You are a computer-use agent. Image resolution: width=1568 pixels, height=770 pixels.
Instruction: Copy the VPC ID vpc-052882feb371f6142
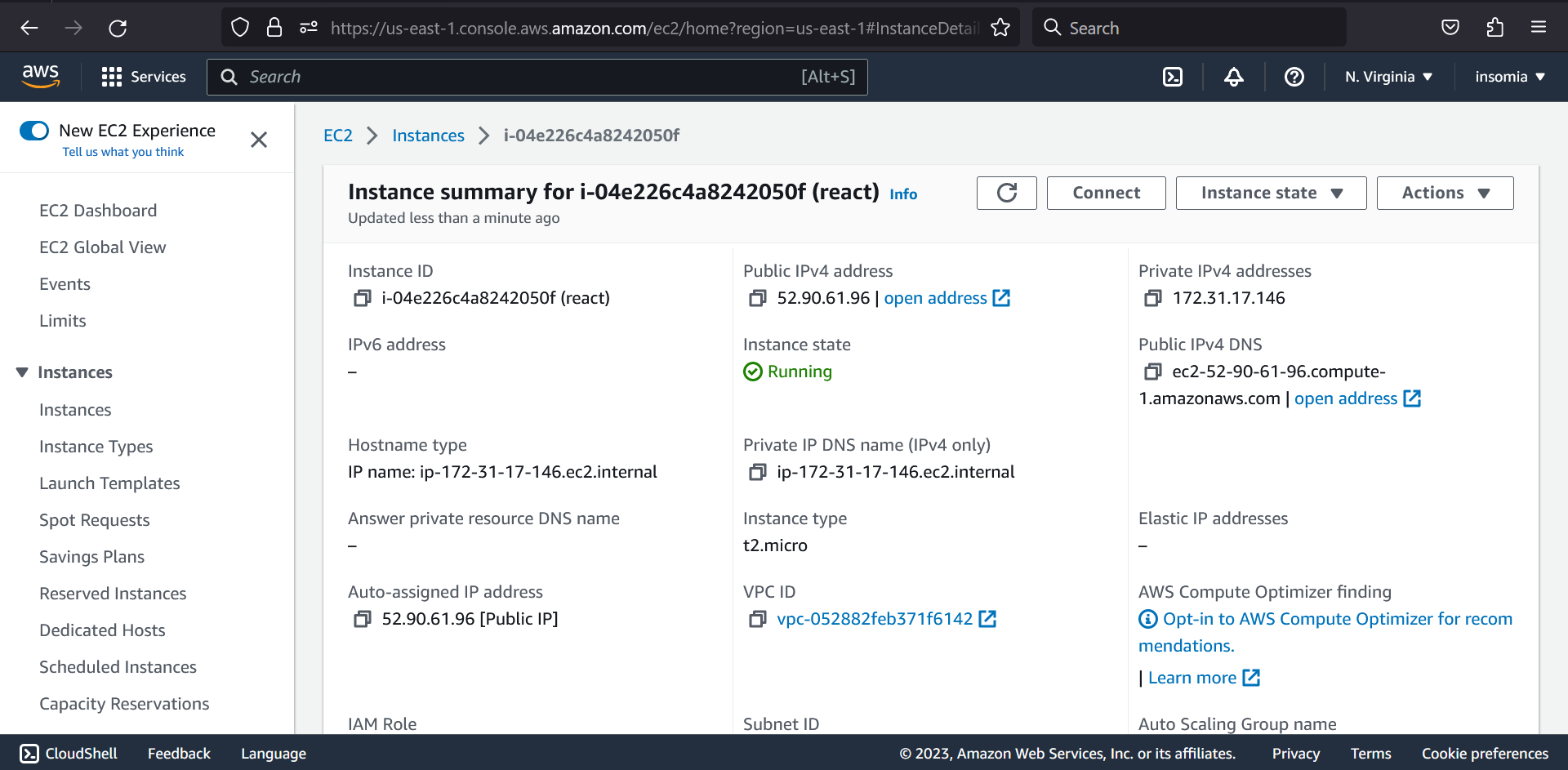pyautogui.click(x=757, y=619)
